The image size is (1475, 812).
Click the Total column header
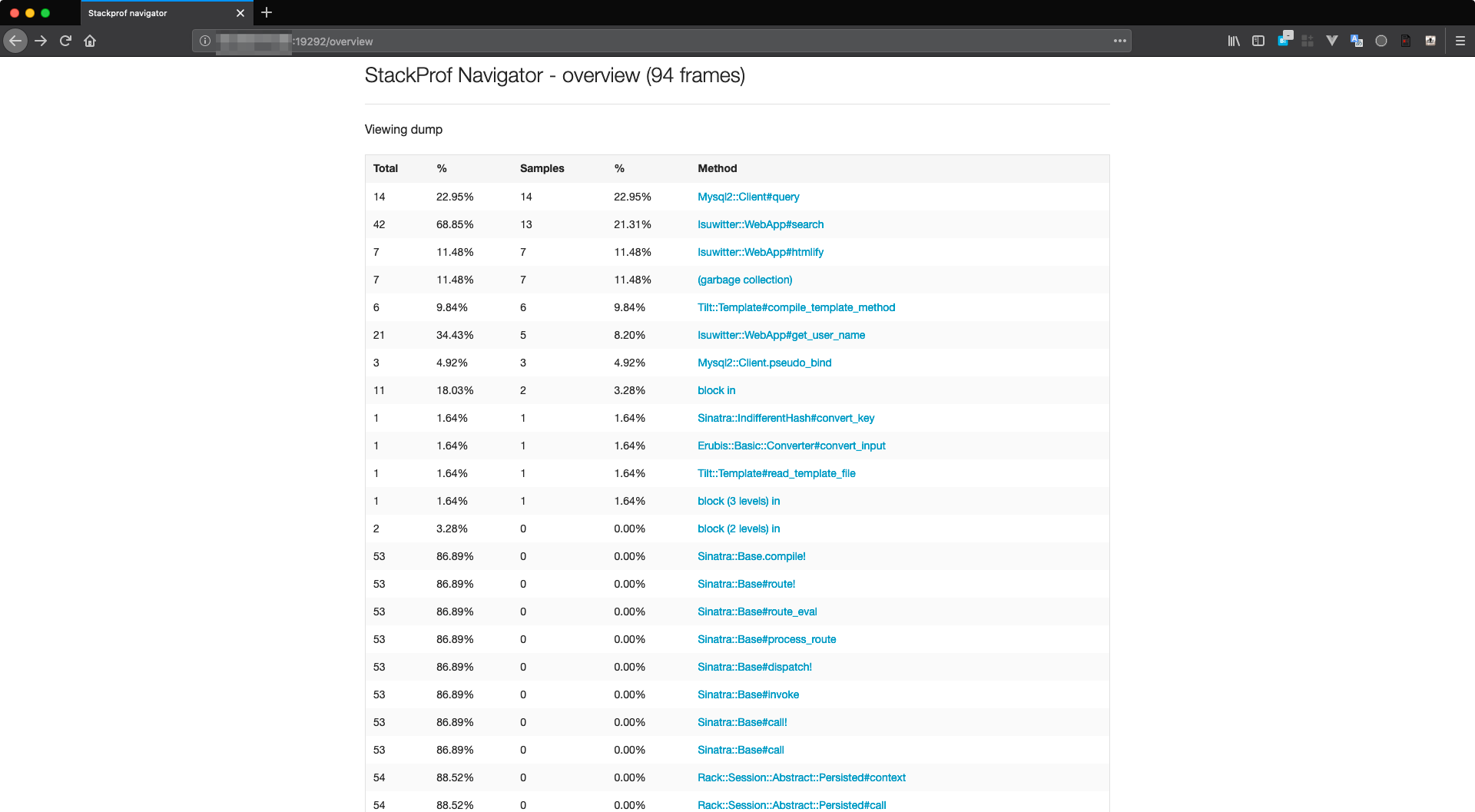point(386,168)
